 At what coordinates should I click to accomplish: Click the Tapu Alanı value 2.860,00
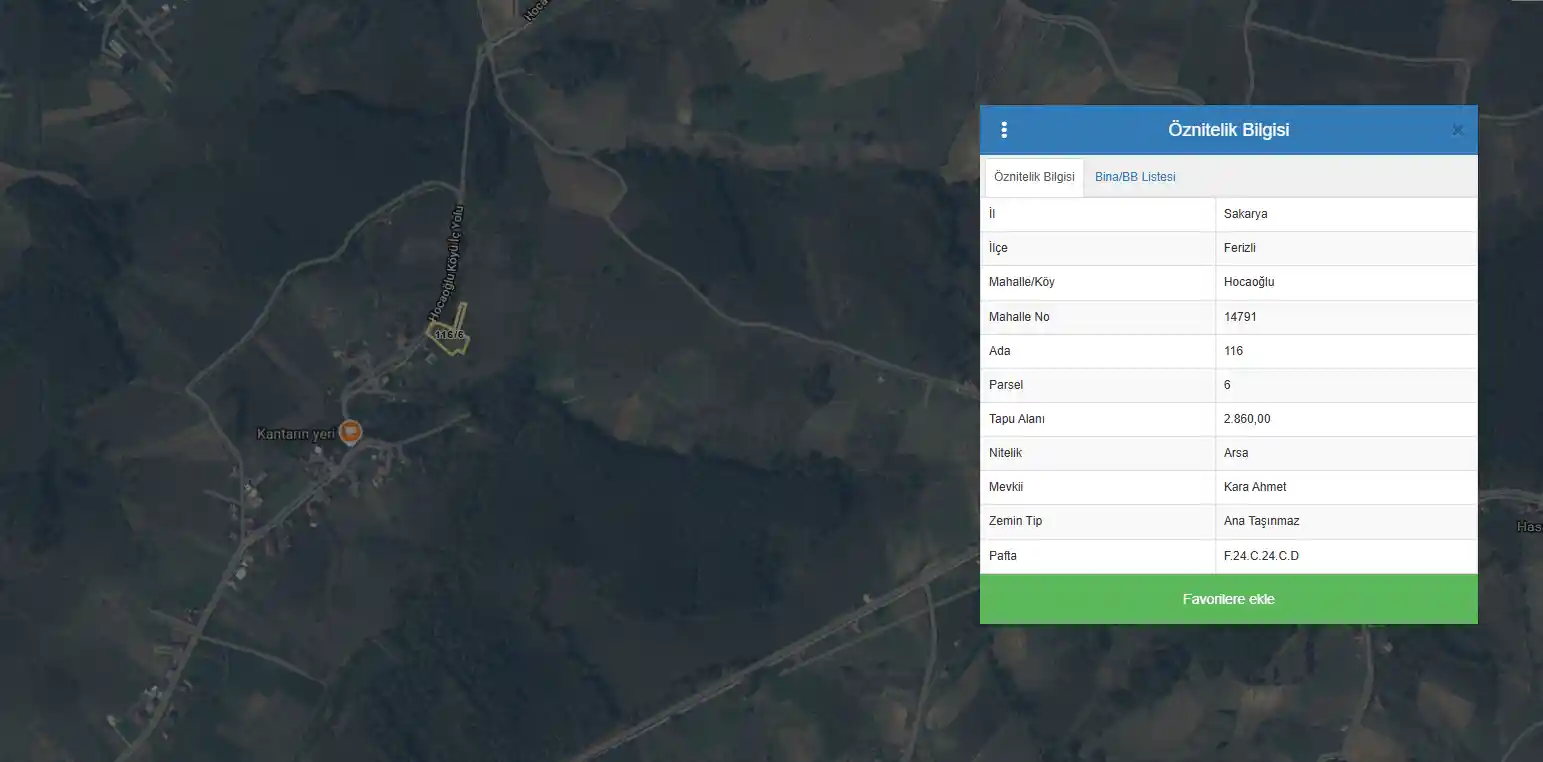(x=1247, y=419)
